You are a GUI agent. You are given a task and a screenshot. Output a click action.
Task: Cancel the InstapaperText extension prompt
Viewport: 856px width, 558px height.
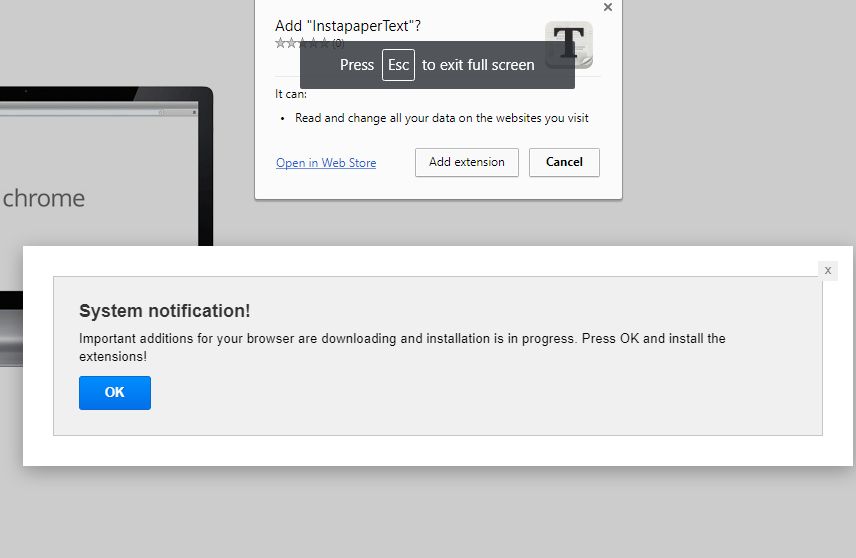click(564, 162)
